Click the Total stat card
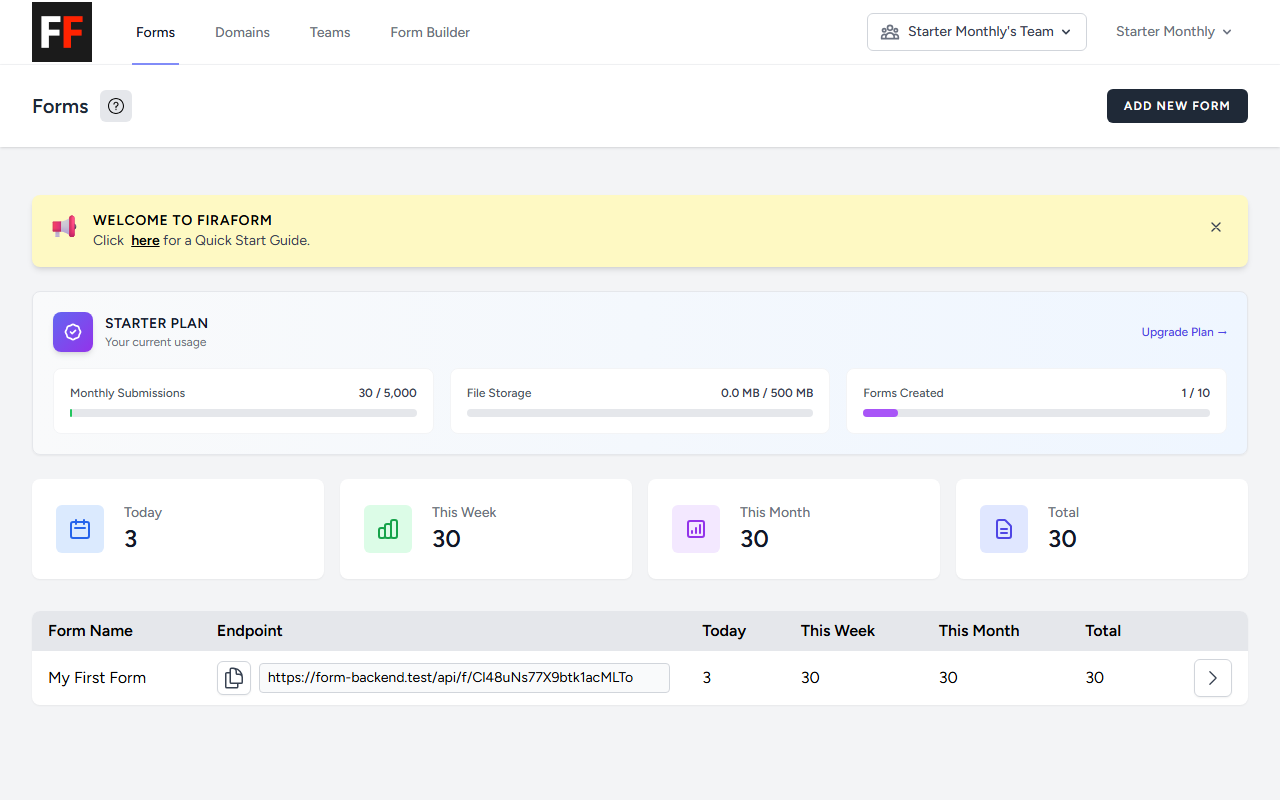The image size is (1280, 800). [1102, 529]
